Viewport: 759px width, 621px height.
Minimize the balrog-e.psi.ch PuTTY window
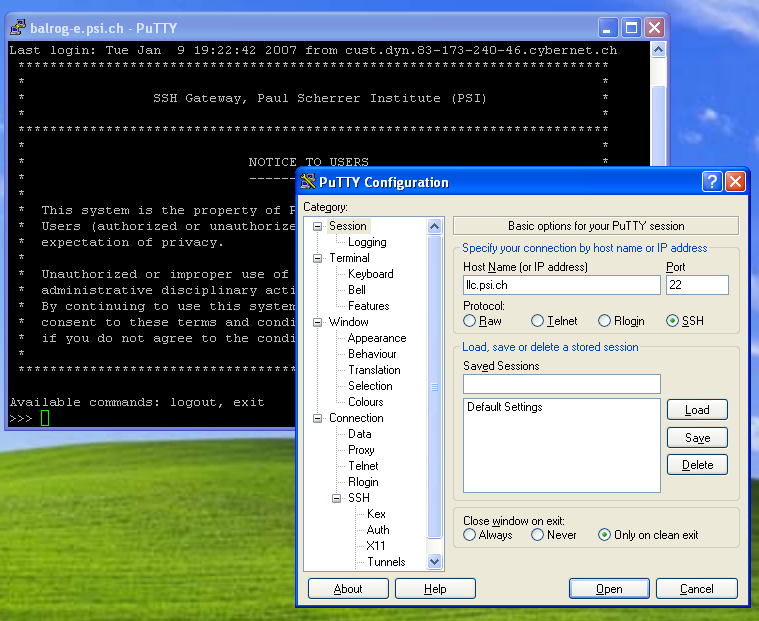[x=607, y=28]
